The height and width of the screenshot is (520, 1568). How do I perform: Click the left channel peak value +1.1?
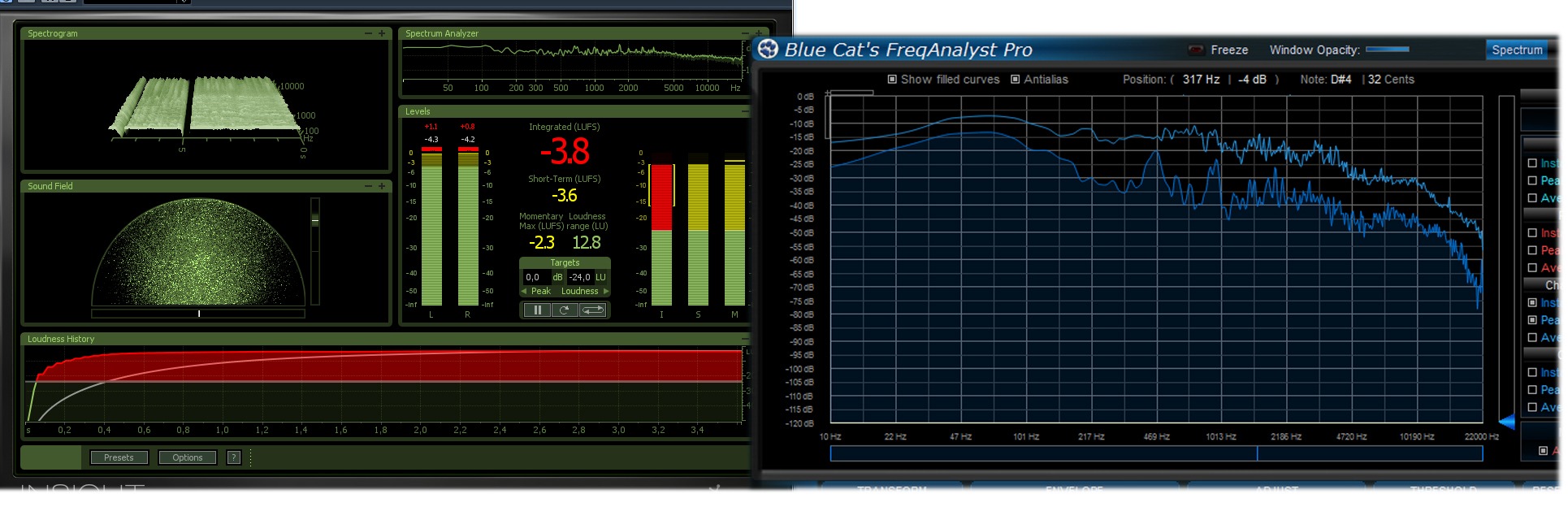[431, 127]
